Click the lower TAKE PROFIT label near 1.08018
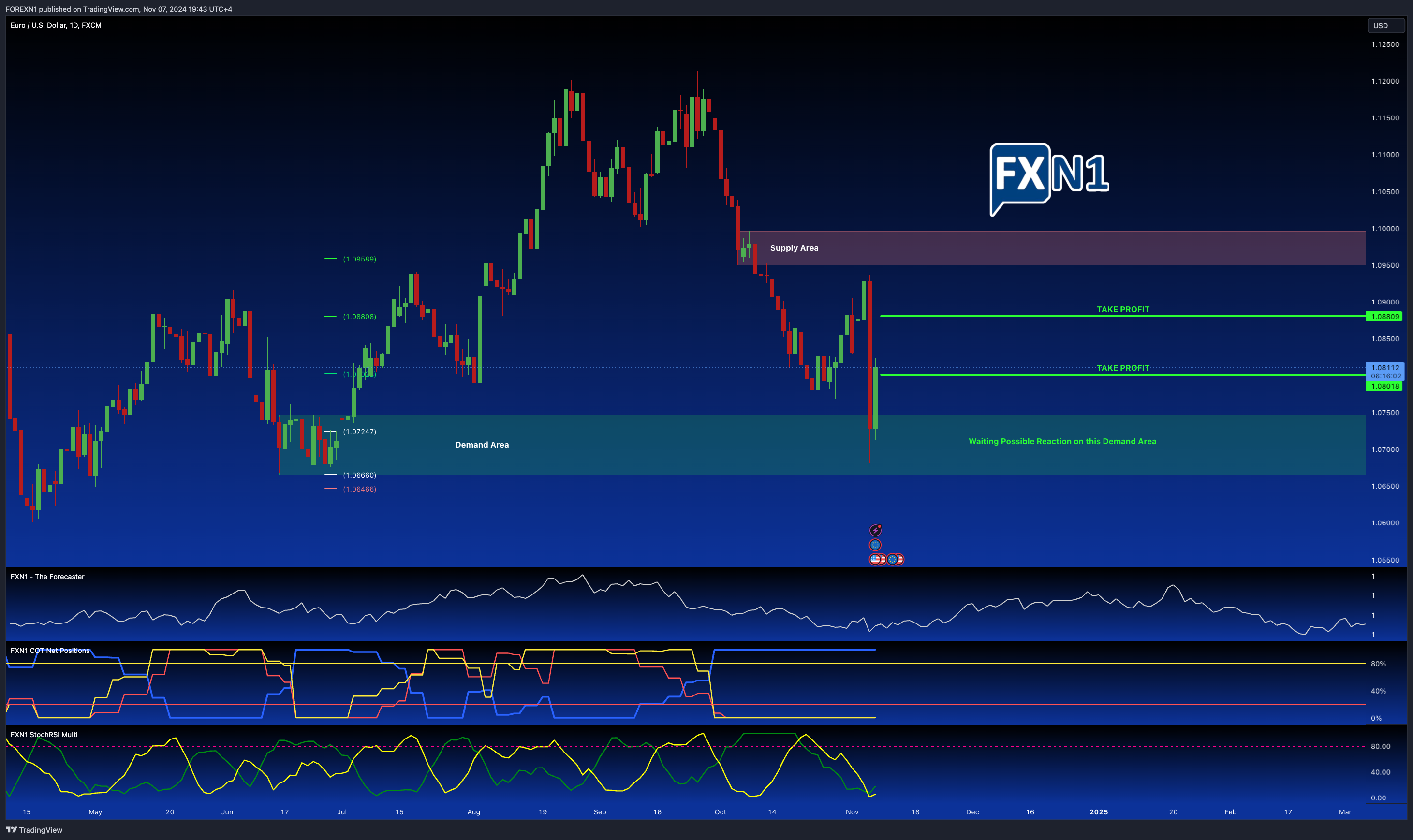Viewport: 1413px width, 840px height. pyautogui.click(x=1123, y=368)
